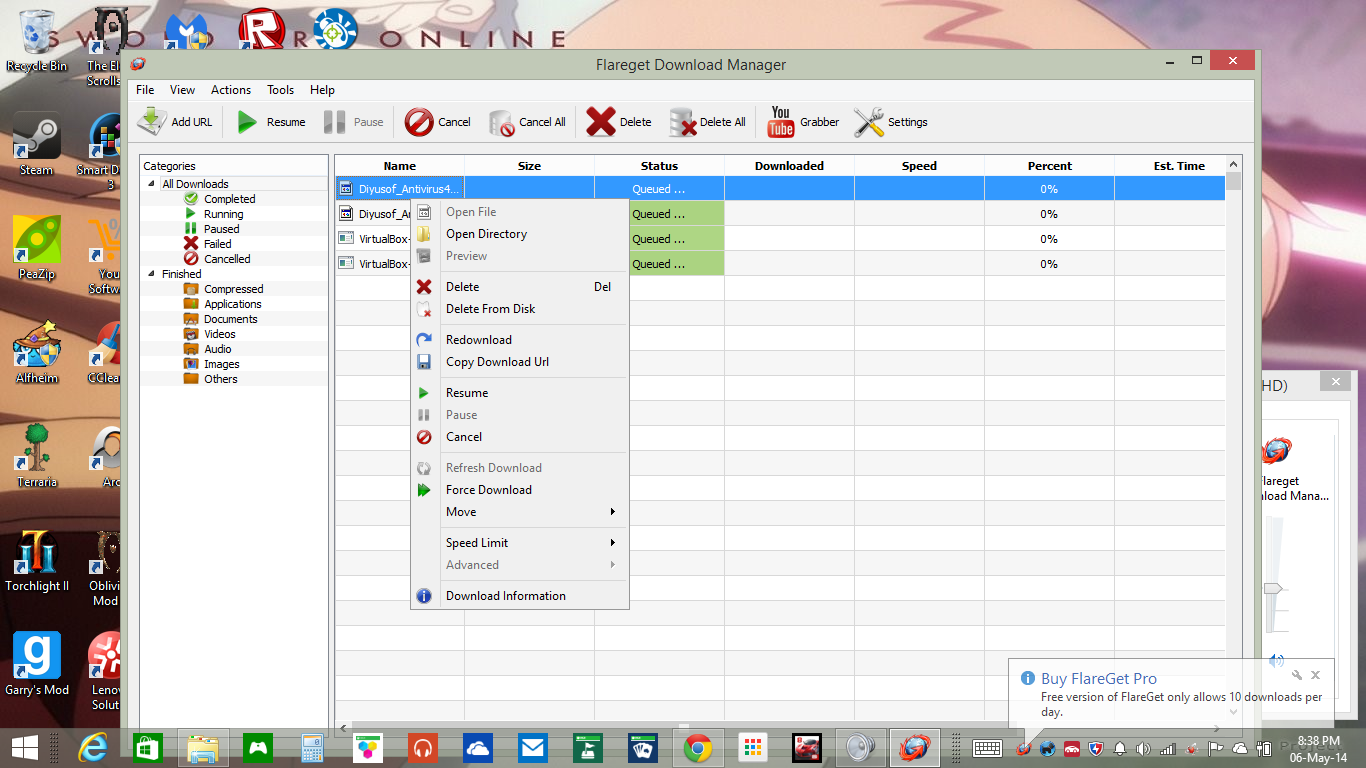Click the Est. Time column header
Viewport: 1366px width, 768px height.
(x=1170, y=166)
